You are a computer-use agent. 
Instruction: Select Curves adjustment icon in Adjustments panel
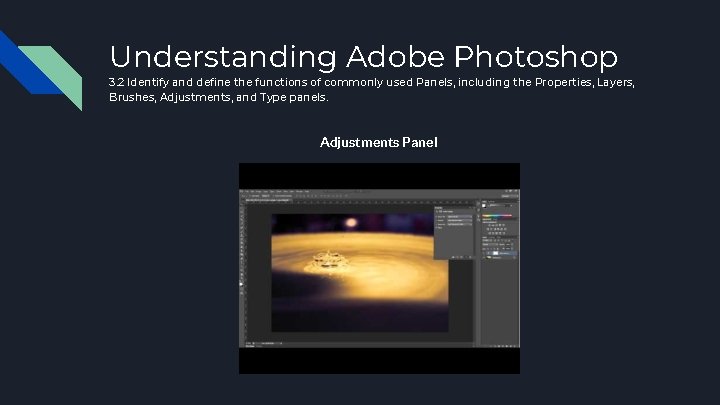point(497,225)
